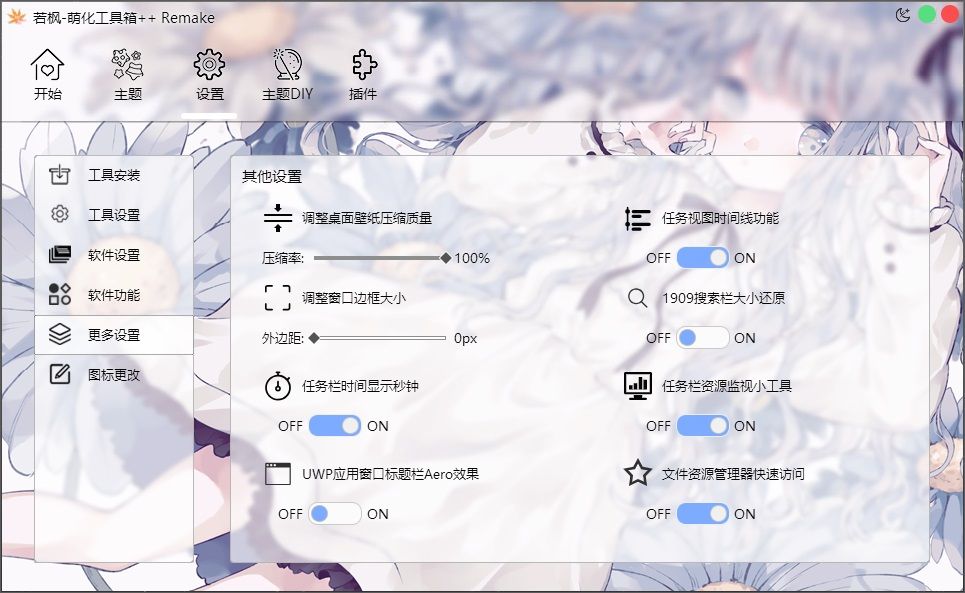Toggle 1909搜索栏大小还原 switch

pyautogui.click(x=703, y=338)
